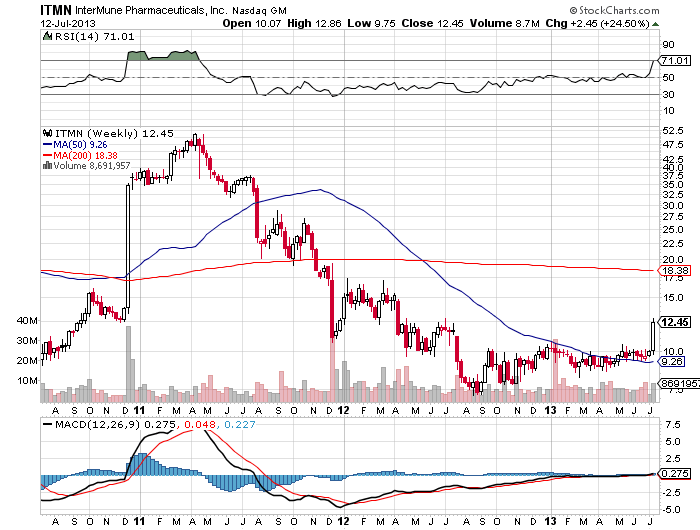Click year 11 marker on price panel time axis
This screenshot has width=700, height=530.
139,410
